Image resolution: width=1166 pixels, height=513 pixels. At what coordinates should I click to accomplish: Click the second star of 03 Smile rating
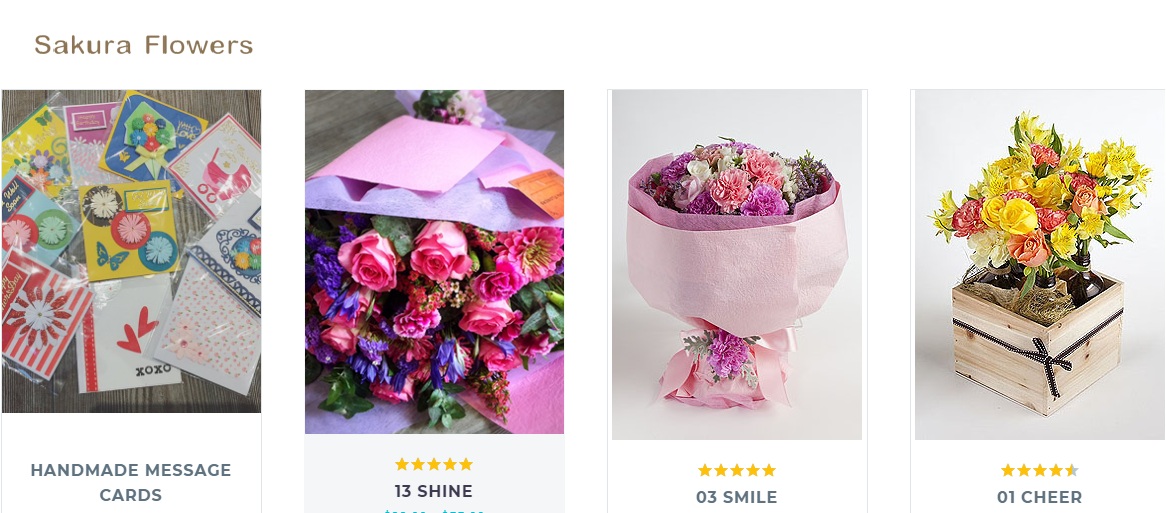(721, 470)
